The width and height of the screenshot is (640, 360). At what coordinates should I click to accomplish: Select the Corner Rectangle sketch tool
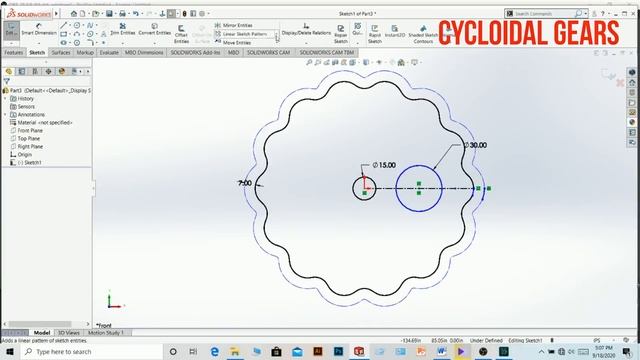(64, 34)
